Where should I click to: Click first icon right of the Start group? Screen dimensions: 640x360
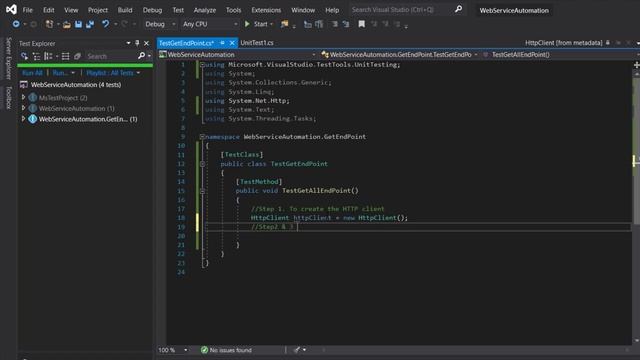pos(308,24)
